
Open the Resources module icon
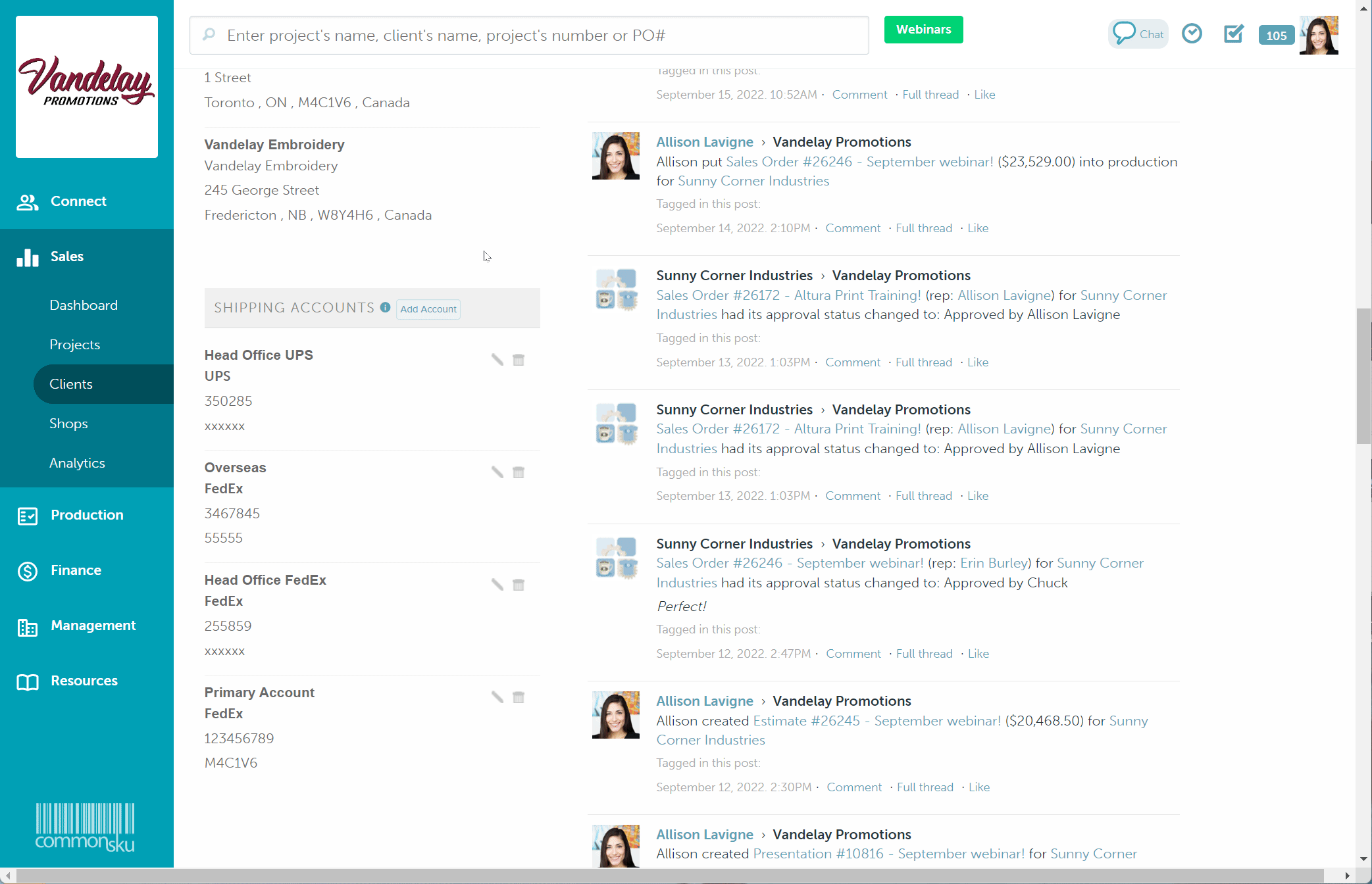click(27, 681)
